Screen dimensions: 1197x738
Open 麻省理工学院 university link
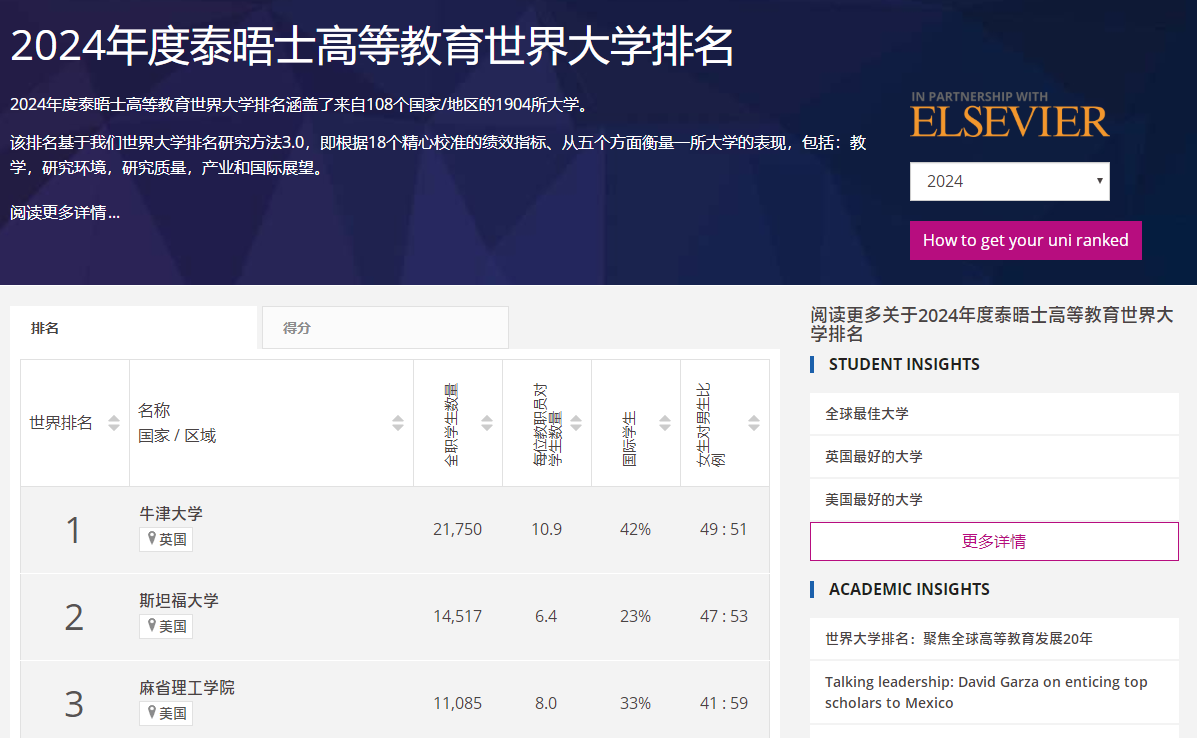tap(187, 688)
